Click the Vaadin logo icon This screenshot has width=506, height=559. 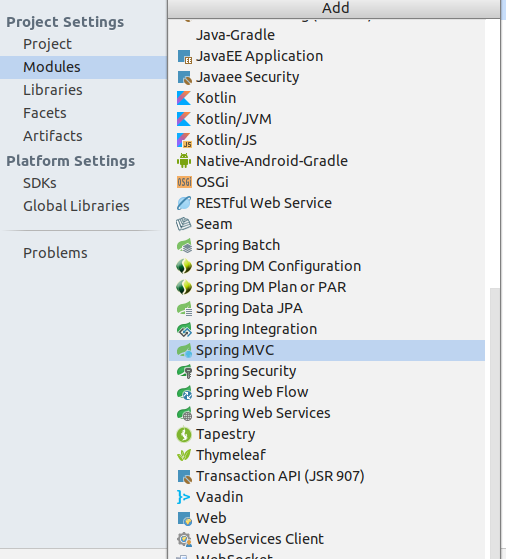tap(183, 497)
